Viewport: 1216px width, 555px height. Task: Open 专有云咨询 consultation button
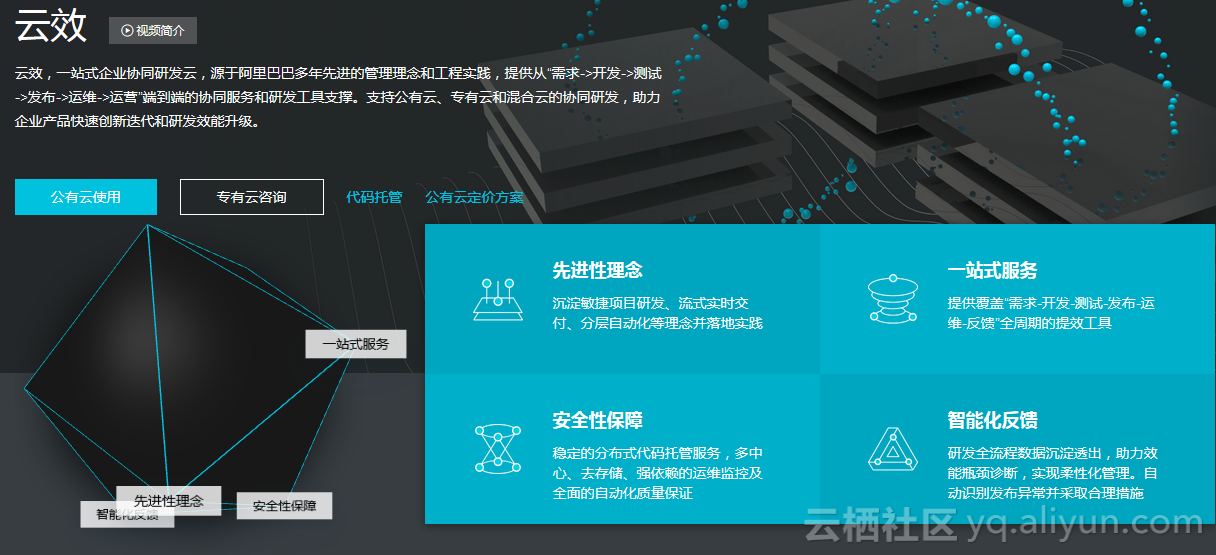coord(252,197)
